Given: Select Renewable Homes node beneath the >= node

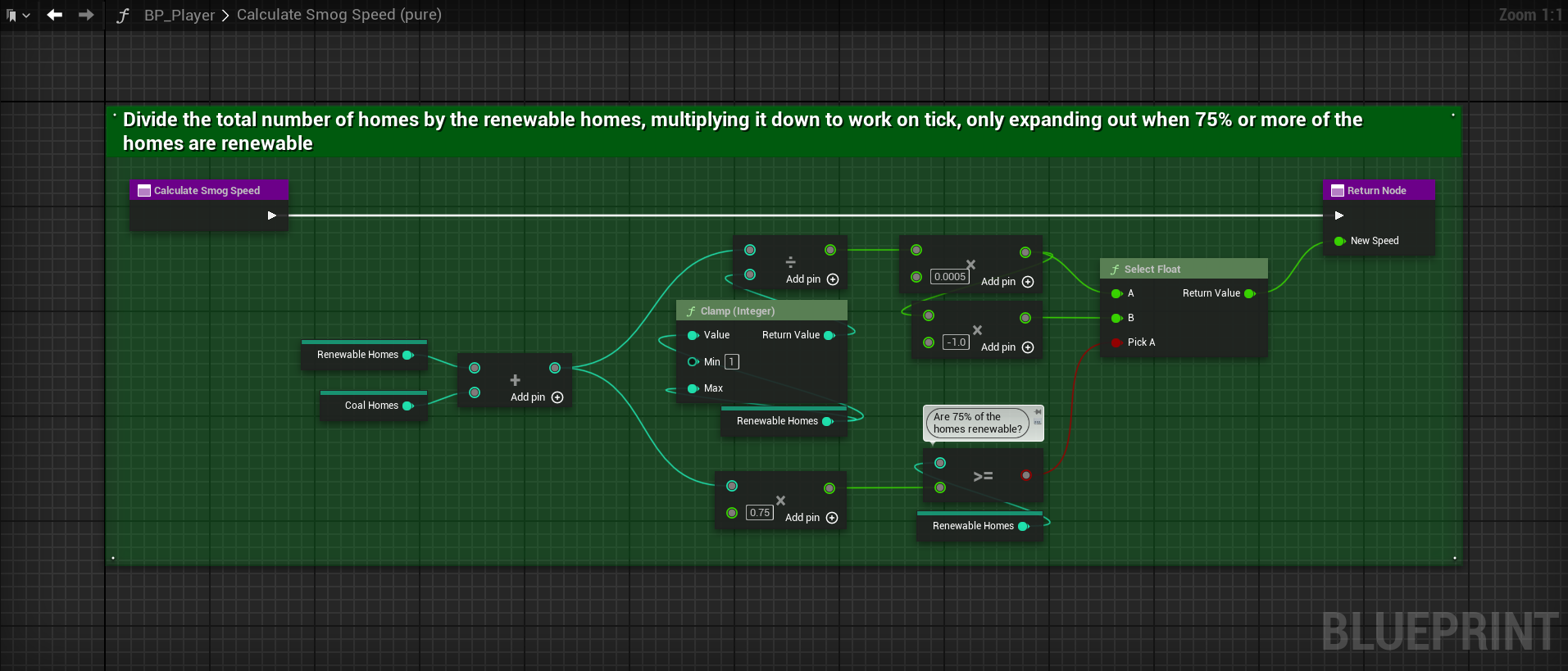Looking at the screenshot, I should pyautogui.click(x=979, y=525).
